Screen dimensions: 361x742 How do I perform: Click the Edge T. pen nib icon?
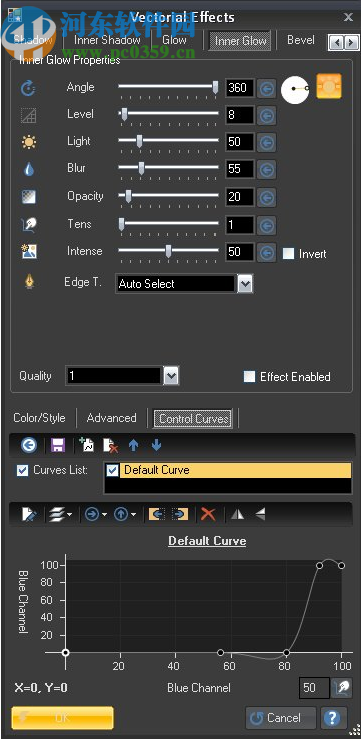coord(29,283)
